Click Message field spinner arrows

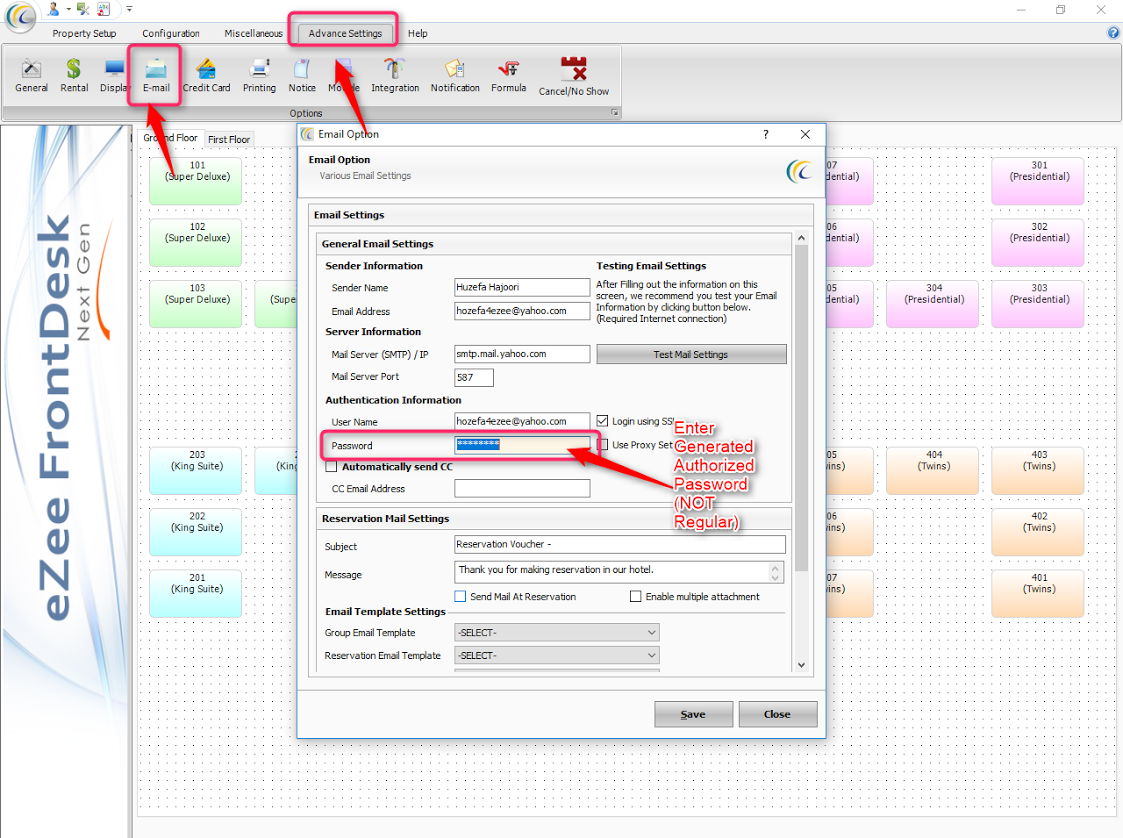pos(775,572)
